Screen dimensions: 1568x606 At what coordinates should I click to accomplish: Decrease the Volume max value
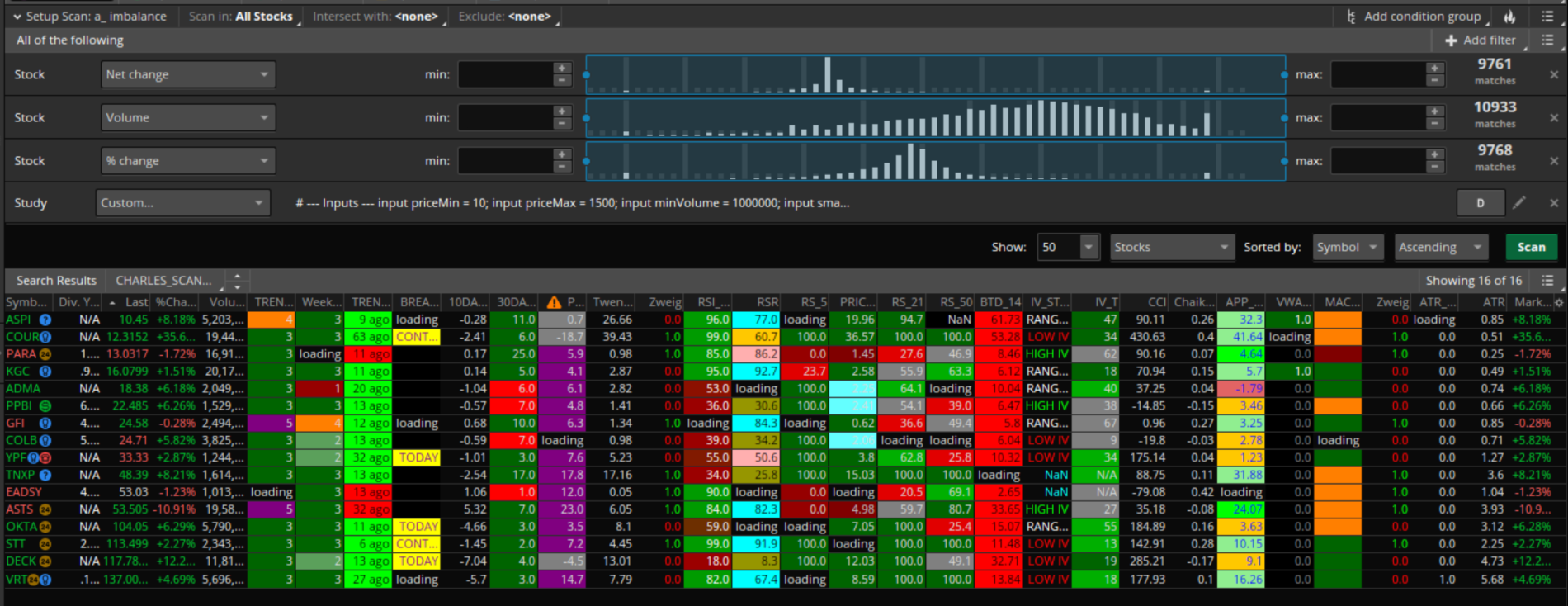[1435, 123]
